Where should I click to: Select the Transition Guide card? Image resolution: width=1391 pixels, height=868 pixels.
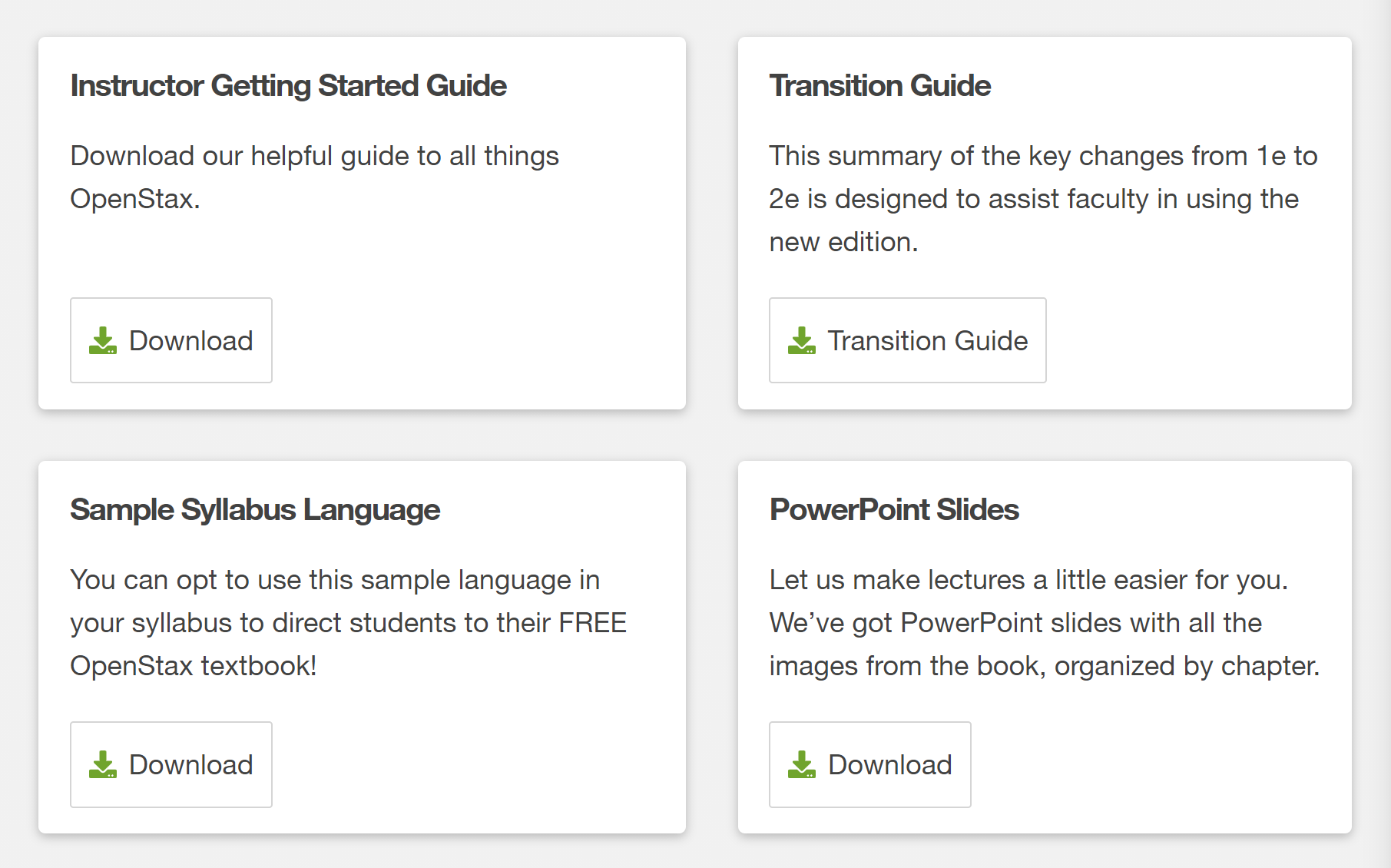(x=1043, y=221)
